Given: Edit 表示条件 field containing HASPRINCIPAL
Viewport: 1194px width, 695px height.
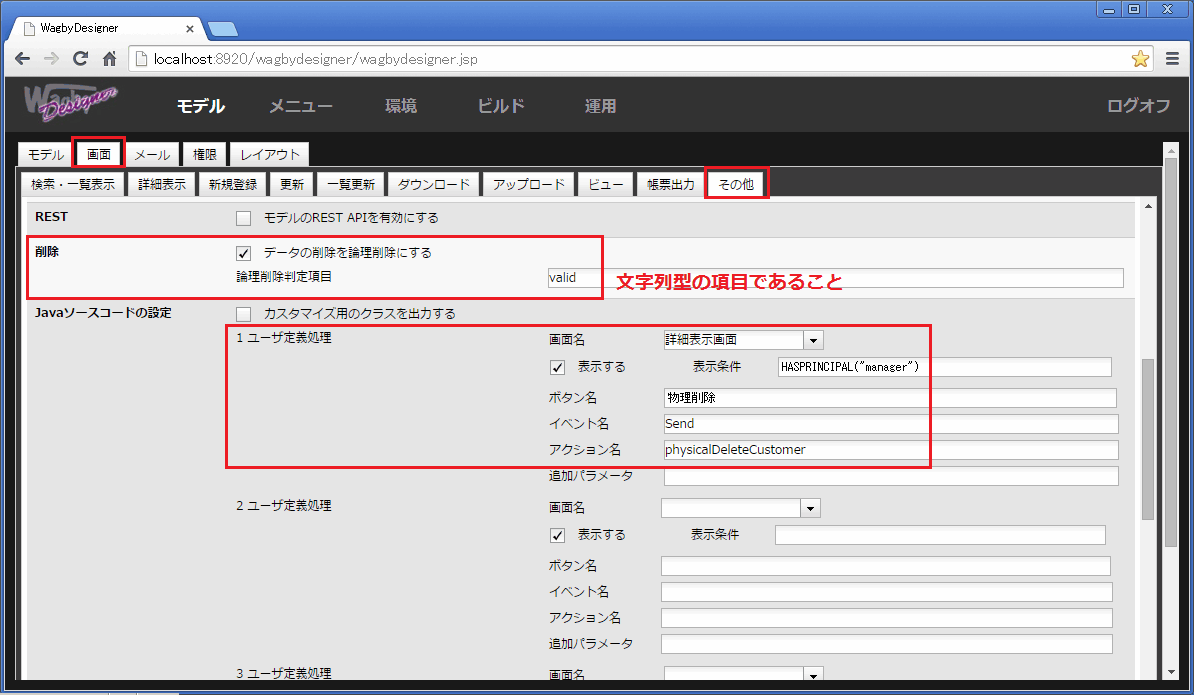Looking at the screenshot, I should pos(944,367).
